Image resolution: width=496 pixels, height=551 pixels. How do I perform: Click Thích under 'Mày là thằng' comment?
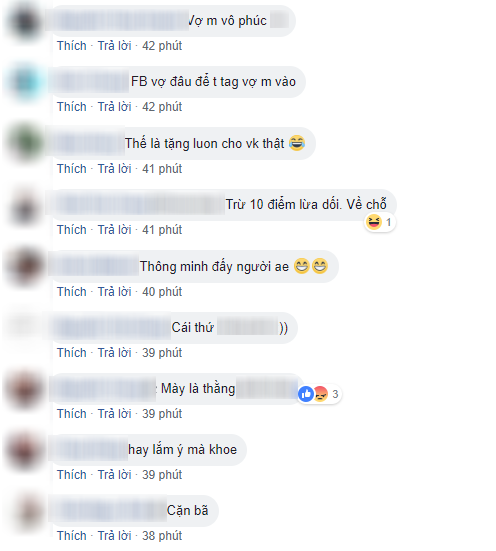point(72,414)
